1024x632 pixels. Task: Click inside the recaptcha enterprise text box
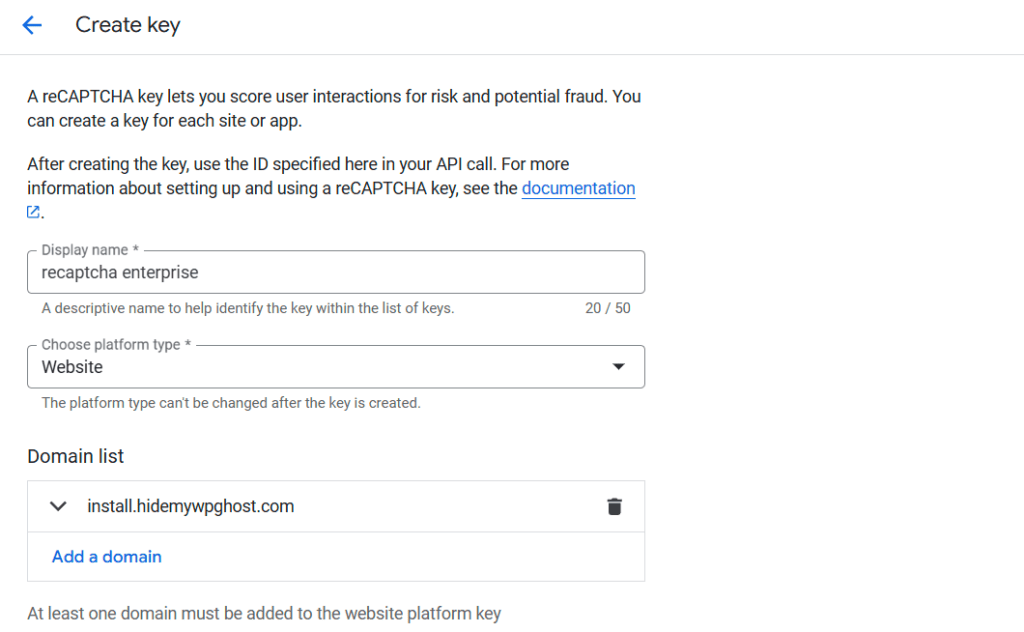[335, 272]
